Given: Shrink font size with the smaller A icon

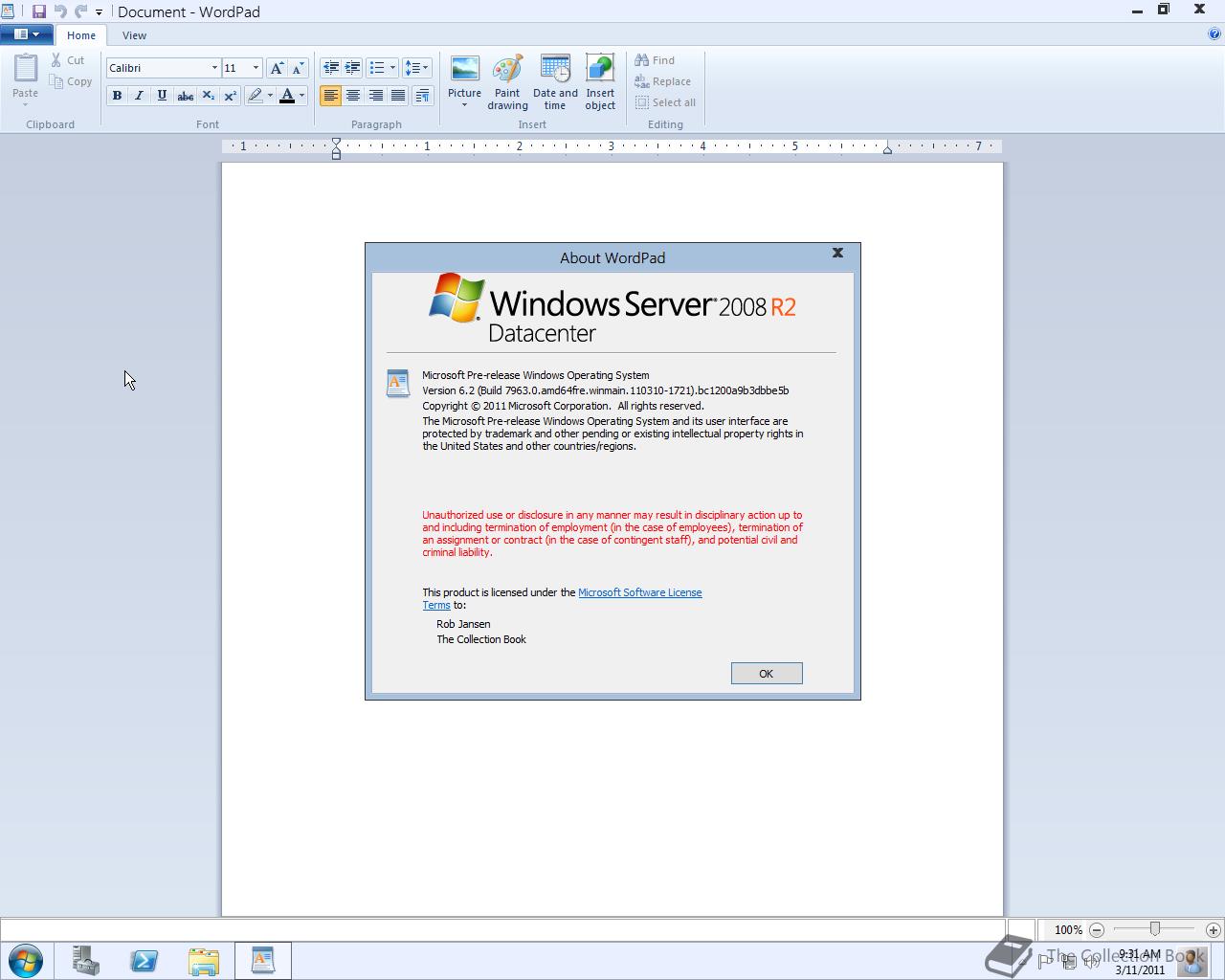Looking at the screenshot, I should [x=298, y=68].
